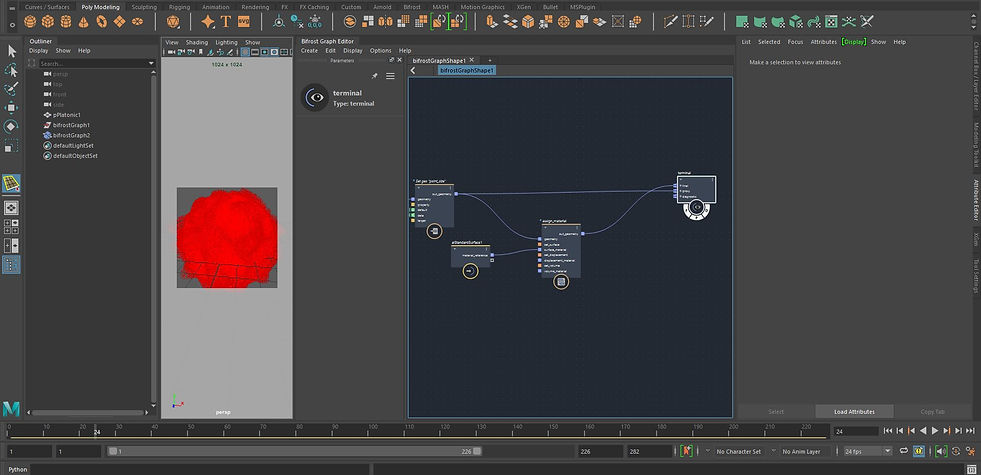Create a polygon plane from the shelf
This screenshot has height=475, width=981.
click(x=119, y=22)
